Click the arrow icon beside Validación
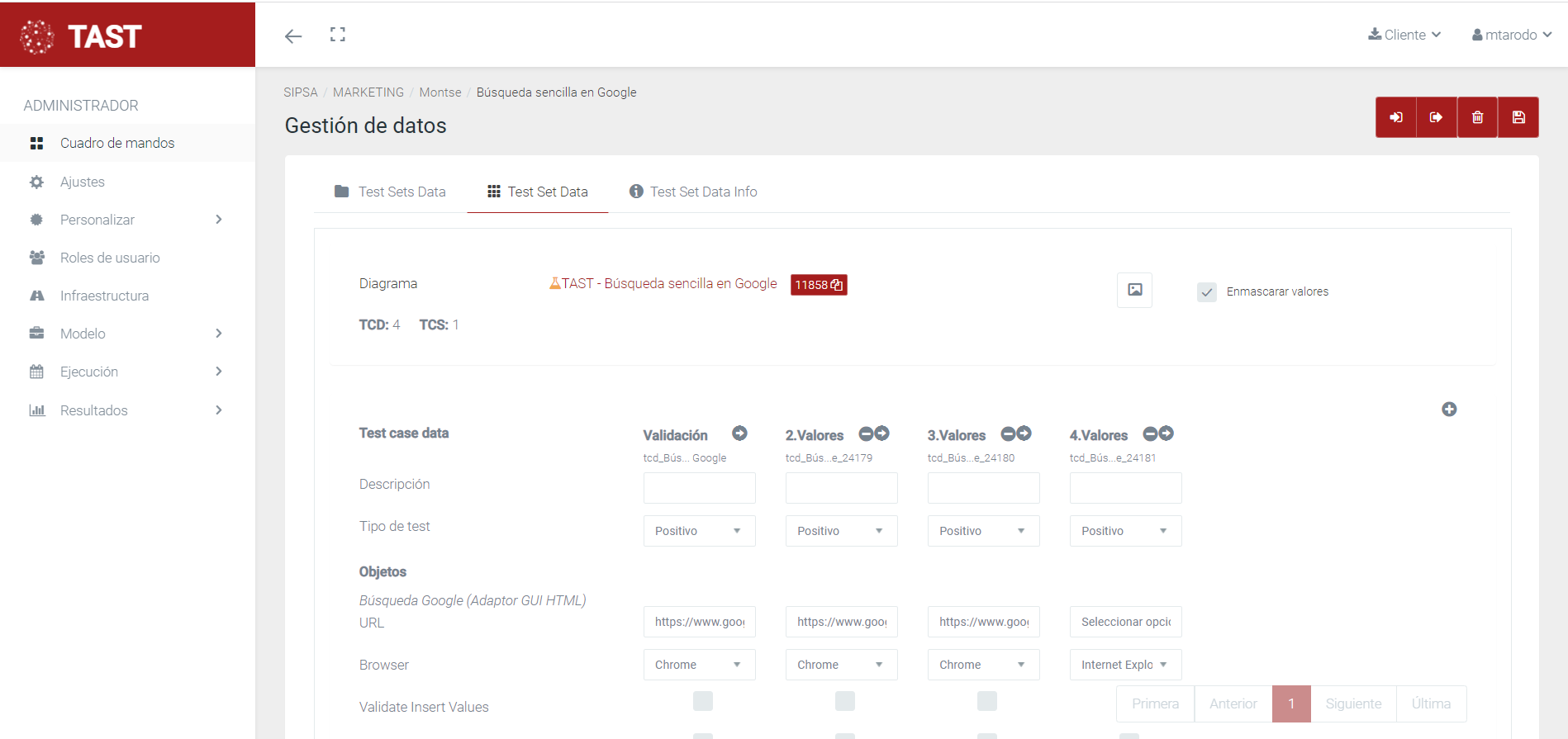The height and width of the screenshot is (739, 1568). click(x=739, y=433)
